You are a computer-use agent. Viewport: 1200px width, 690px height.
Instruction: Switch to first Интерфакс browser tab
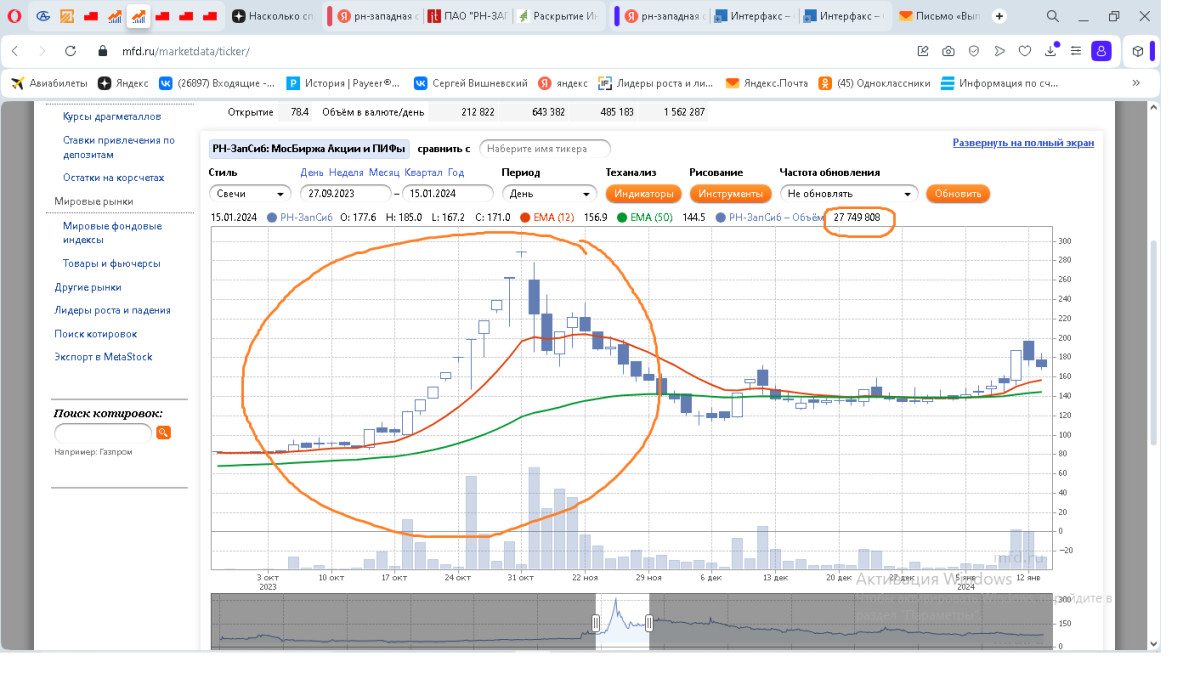(x=754, y=16)
